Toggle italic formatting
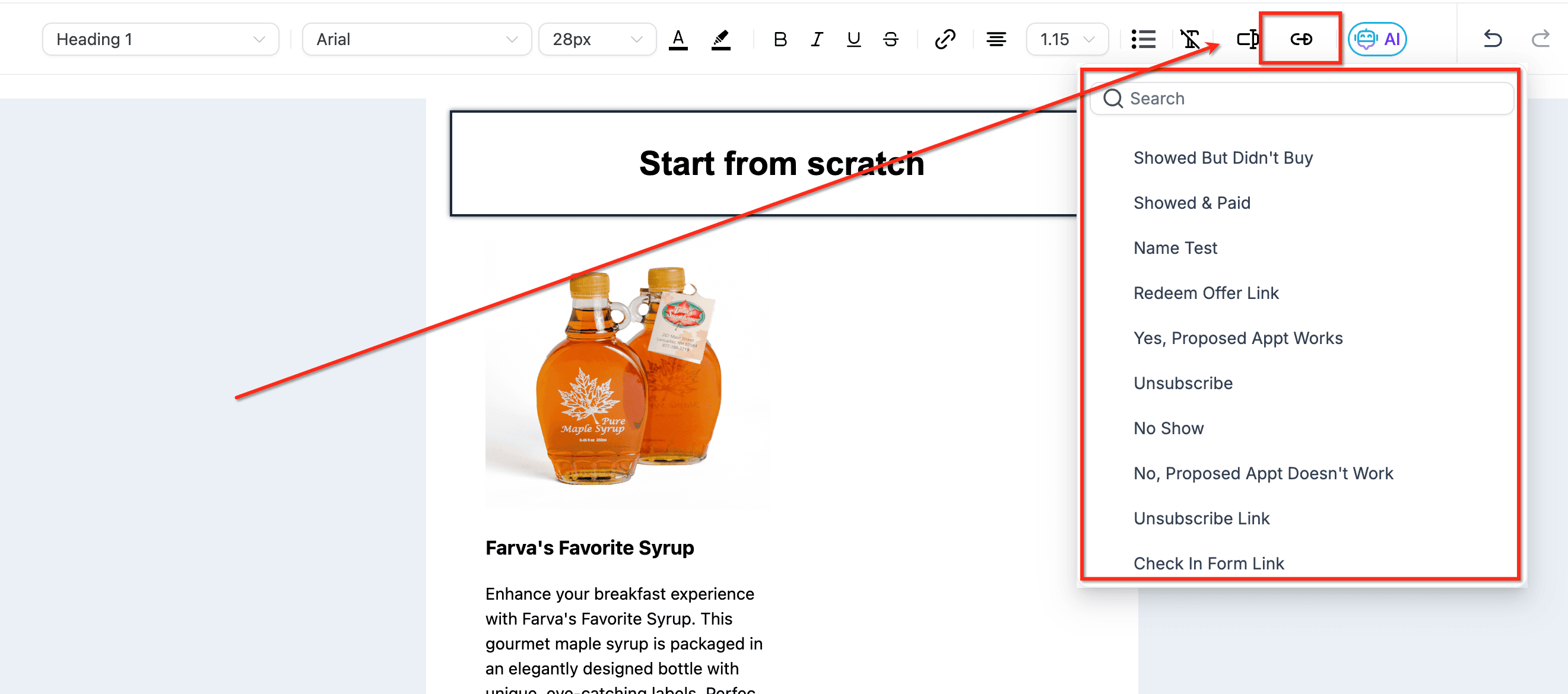The height and width of the screenshot is (694, 1568). coord(817,40)
